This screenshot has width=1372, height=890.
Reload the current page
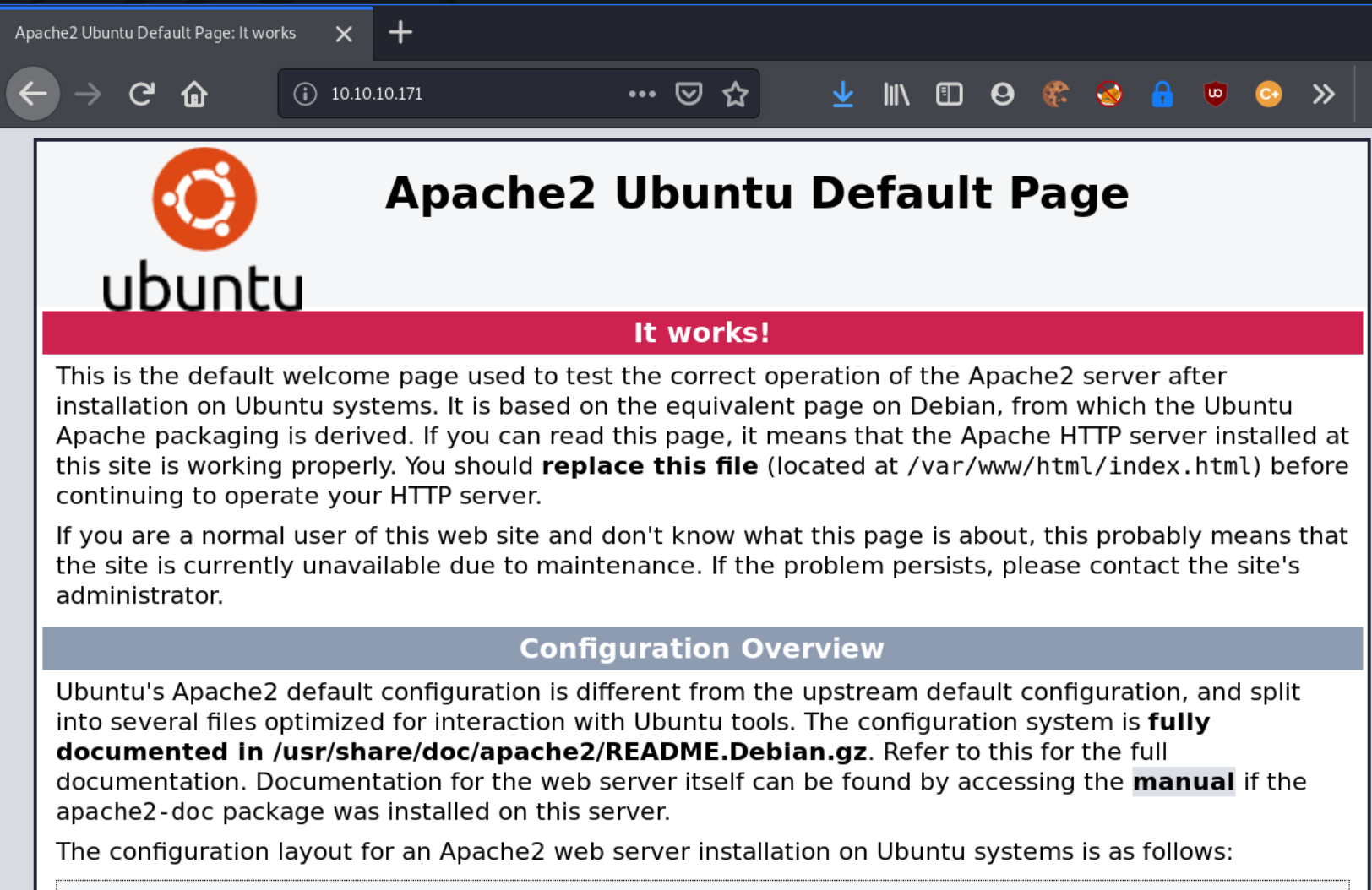[x=141, y=94]
